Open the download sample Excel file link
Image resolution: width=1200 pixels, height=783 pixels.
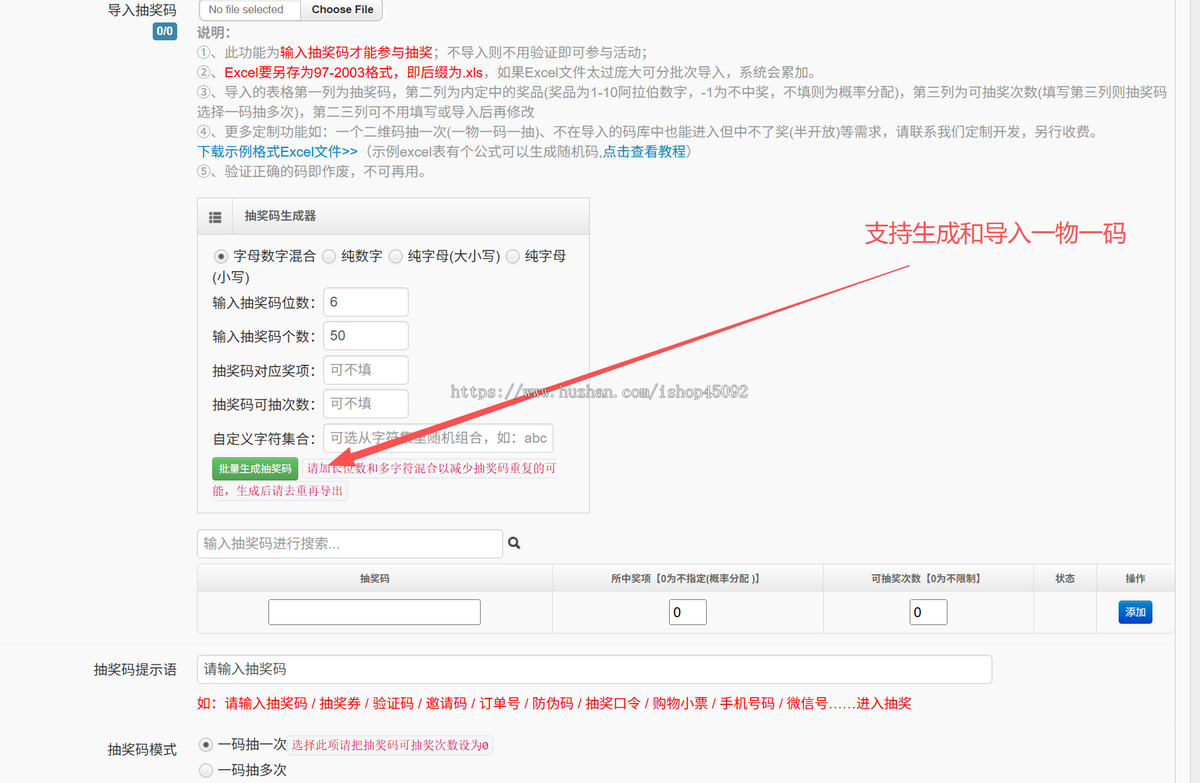(277, 151)
